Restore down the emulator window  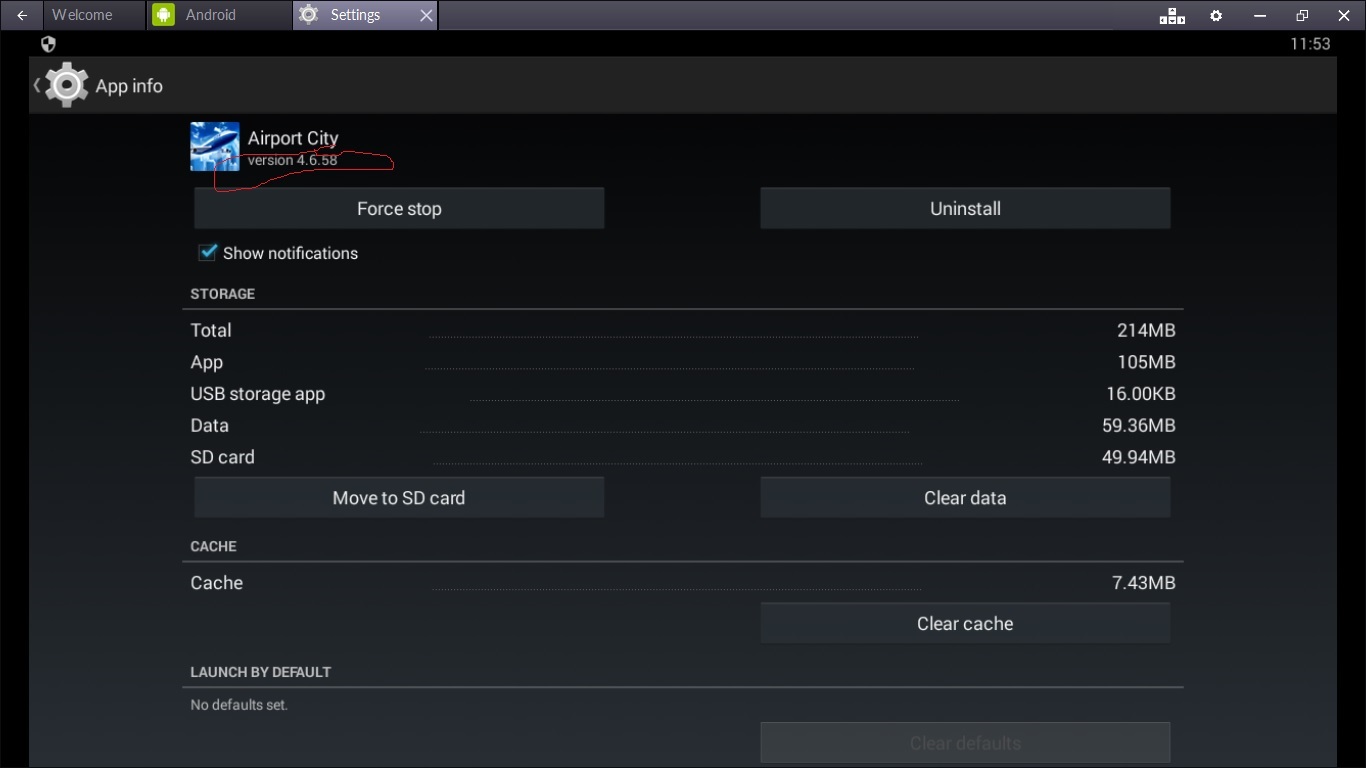click(1302, 15)
